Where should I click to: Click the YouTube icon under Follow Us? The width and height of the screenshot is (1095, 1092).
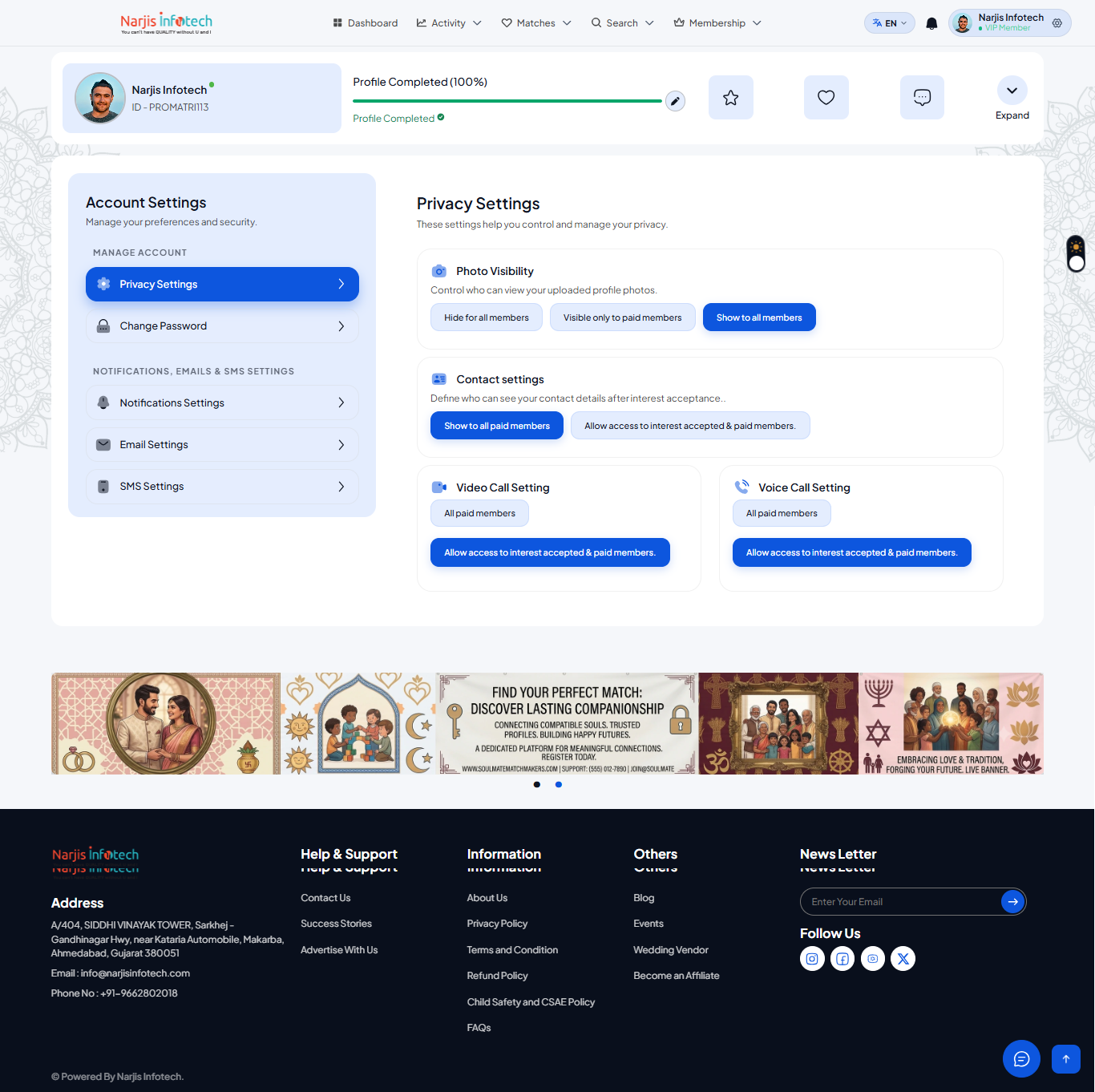pyautogui.click(x=873, y=958)
